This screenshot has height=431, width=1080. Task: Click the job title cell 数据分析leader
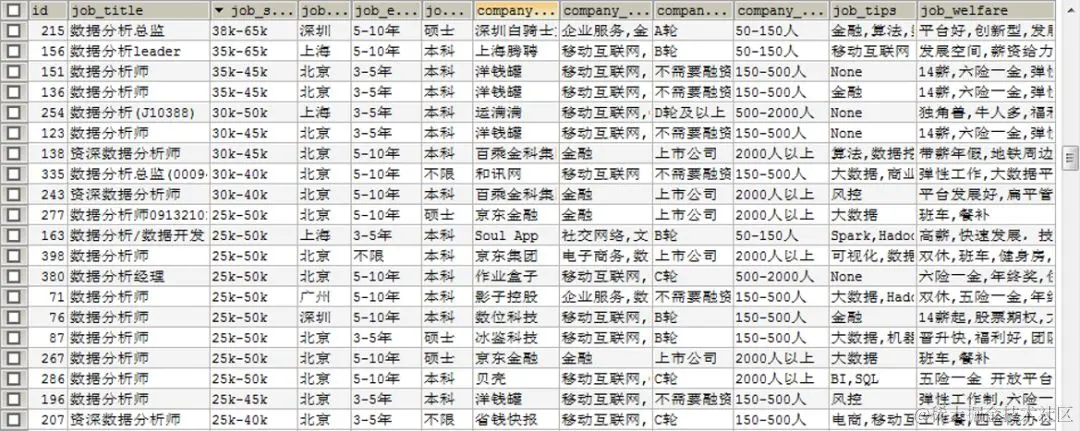pos(138,52)
